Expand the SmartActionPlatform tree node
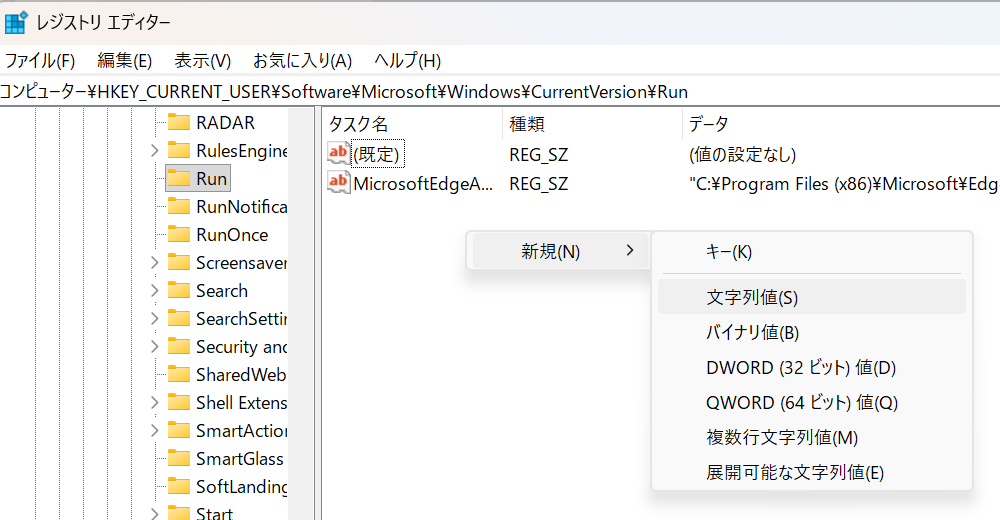The width and height of the screenshot is (1000, 520). pyautogui.click(x=154, y=431)
